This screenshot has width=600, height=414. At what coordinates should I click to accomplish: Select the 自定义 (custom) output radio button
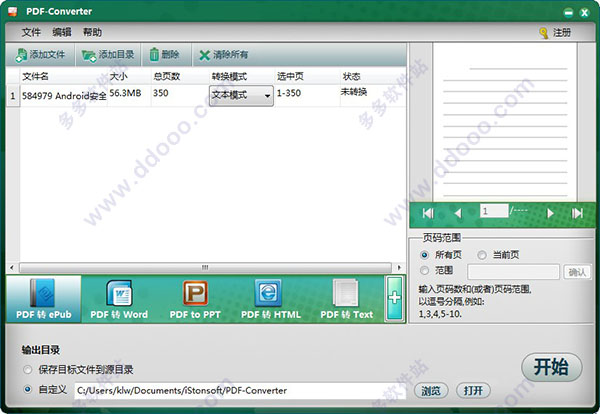coord(28,390)
